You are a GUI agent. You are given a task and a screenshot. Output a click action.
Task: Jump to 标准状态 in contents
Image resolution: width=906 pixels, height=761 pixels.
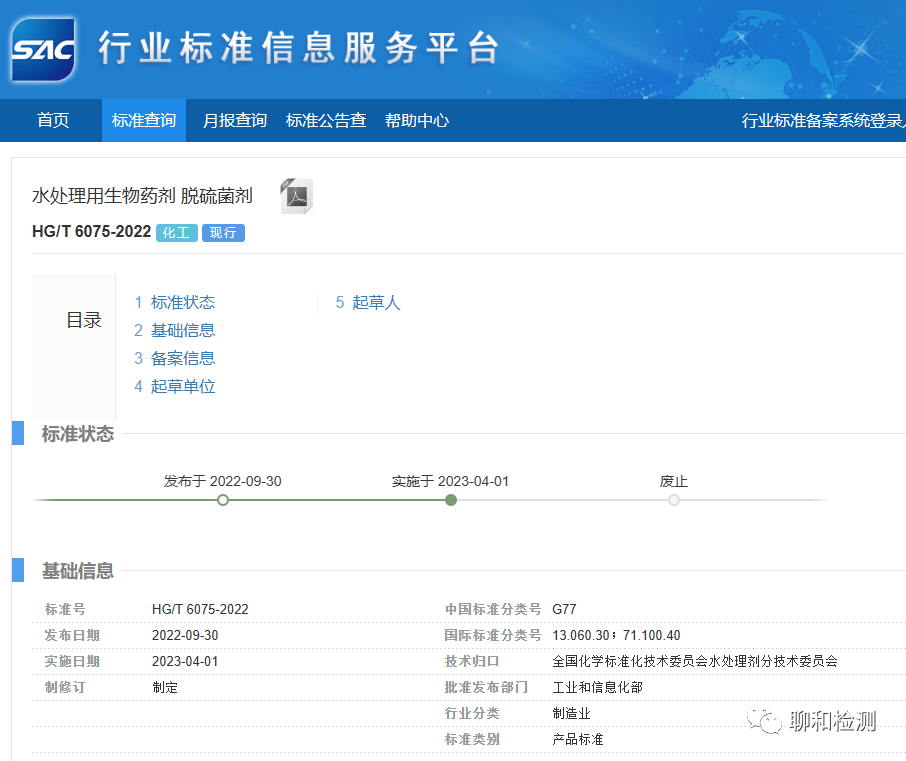pos(182,302)
